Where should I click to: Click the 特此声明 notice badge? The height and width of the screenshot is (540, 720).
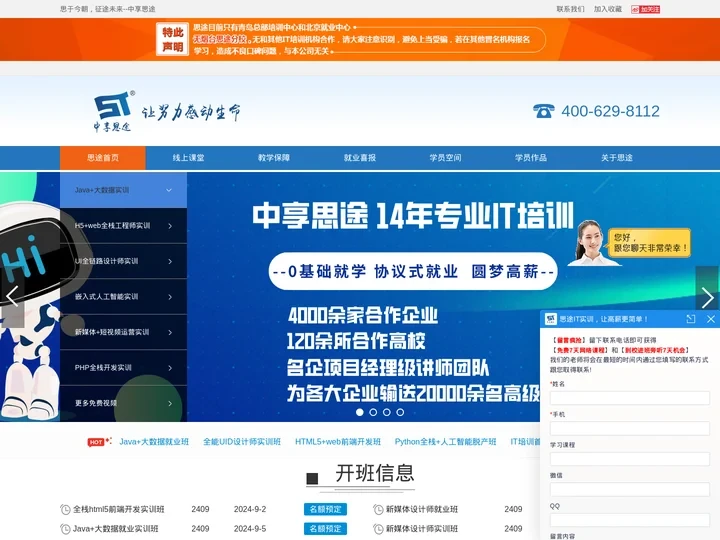[x=172, y=39]
